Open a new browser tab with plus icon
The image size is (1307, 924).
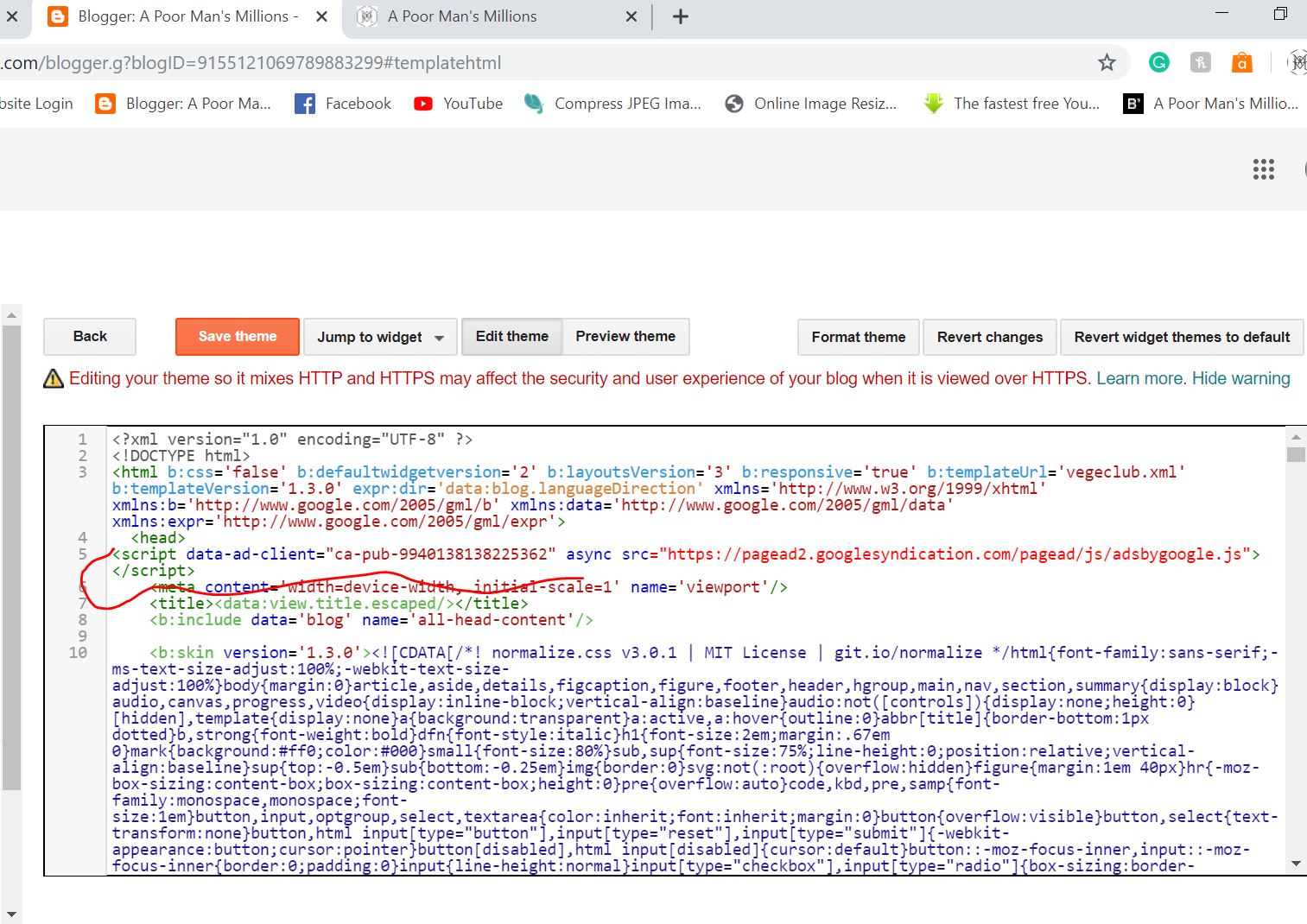[681, 16]
